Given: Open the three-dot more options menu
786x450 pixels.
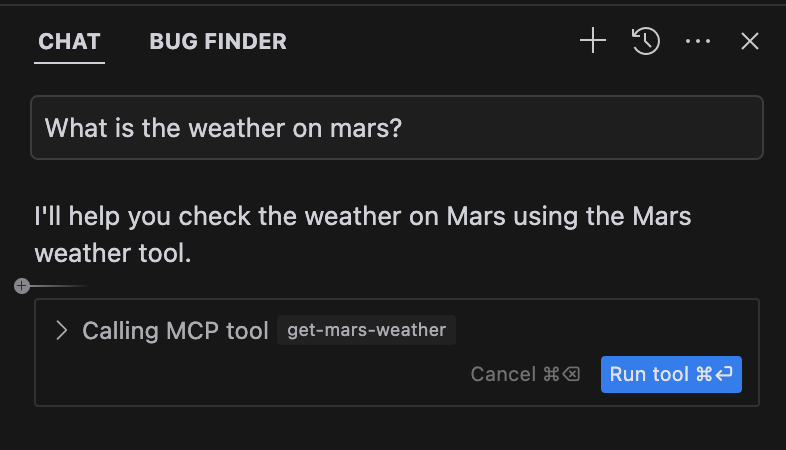Looking at the screenshot, I should [698, 41].
